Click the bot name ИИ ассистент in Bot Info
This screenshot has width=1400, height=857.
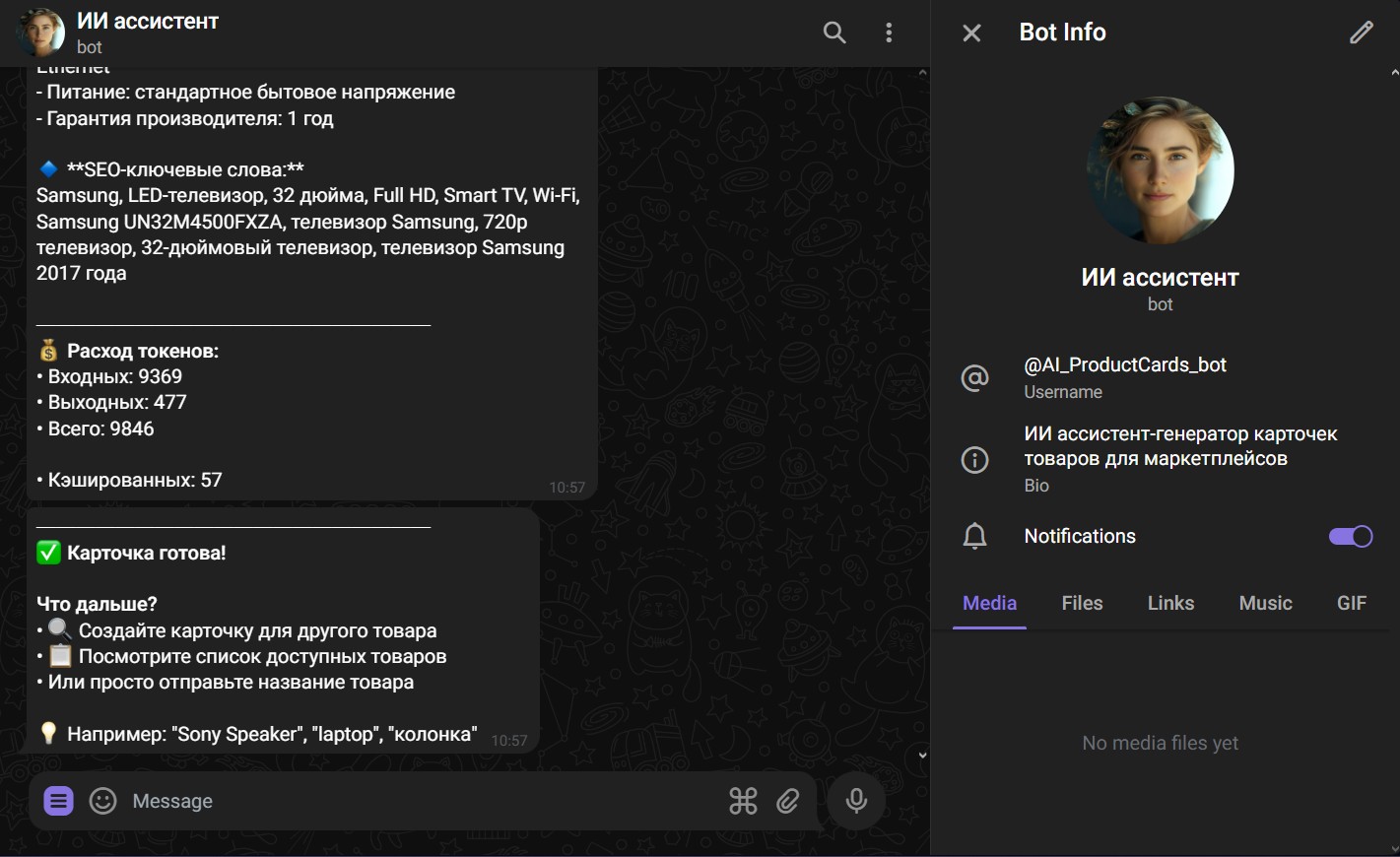click(x=1161, y=278)
